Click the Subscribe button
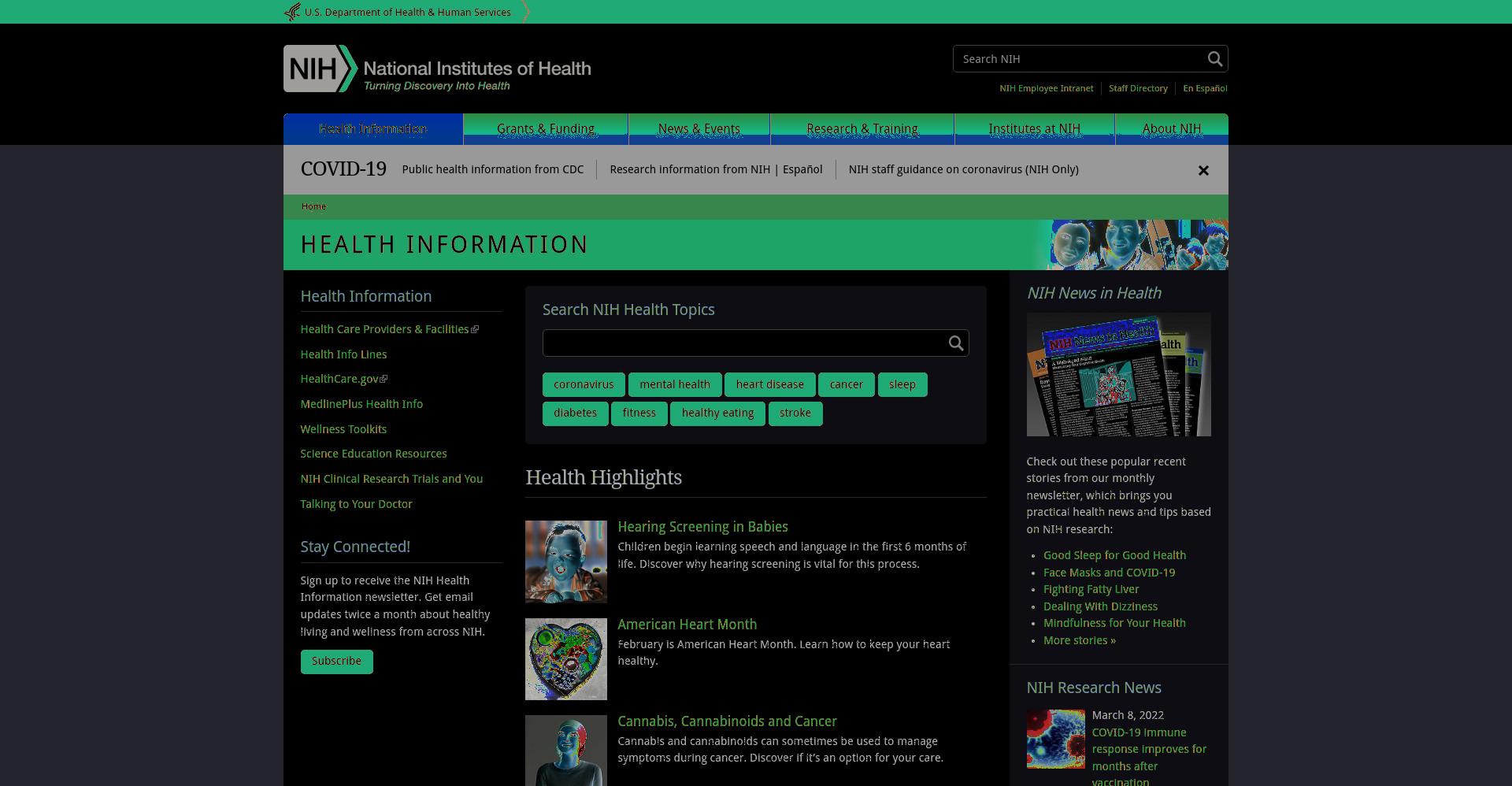Viewport: 1512px width, 786px height. click(336, 662)
